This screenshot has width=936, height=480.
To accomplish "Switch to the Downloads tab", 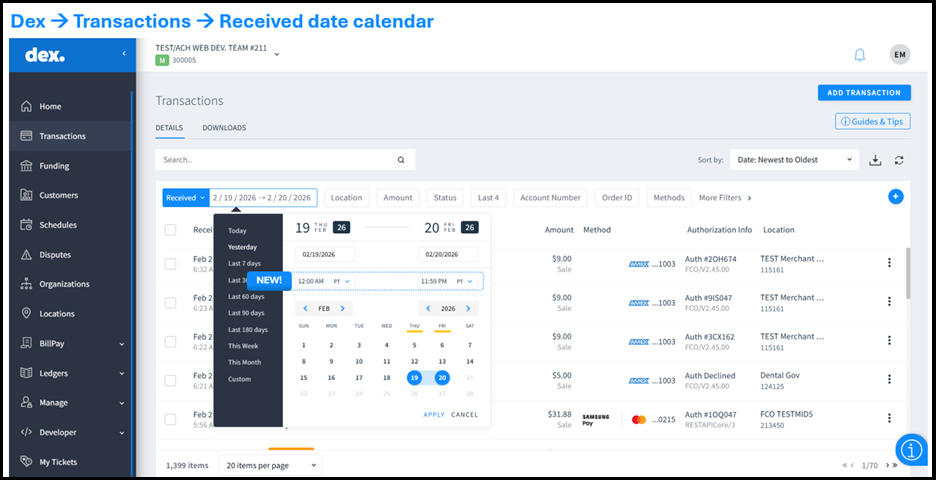I will click(224, 128).
